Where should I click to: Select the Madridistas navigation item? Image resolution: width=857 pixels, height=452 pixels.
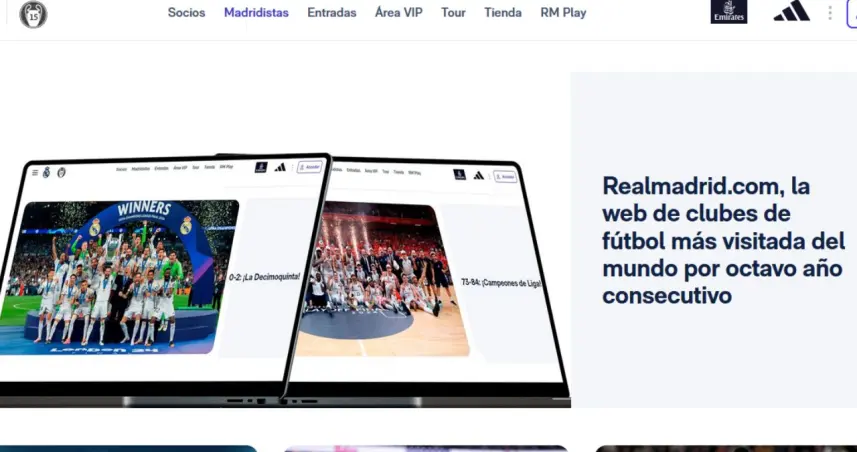(x=256, y=13)
